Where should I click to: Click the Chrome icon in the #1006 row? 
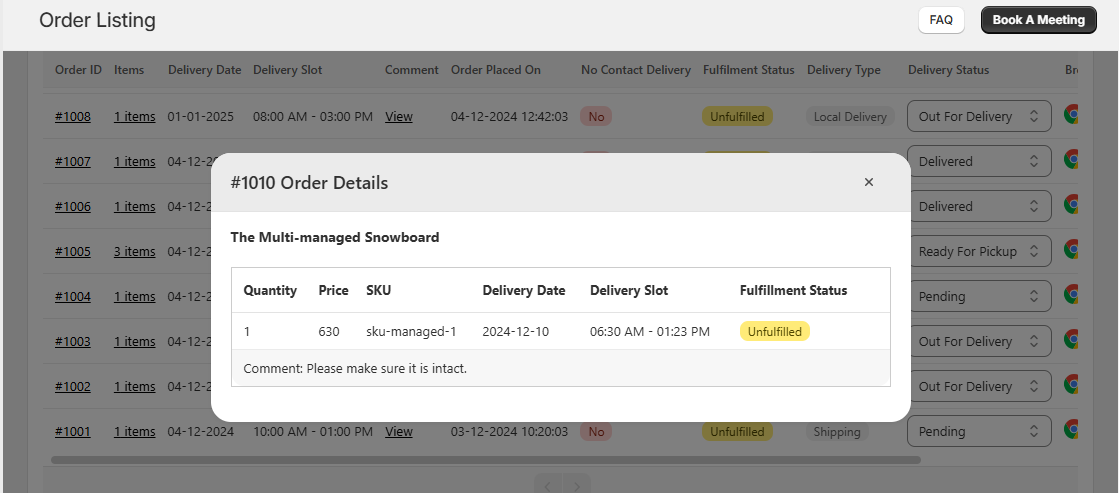[x=1071, y=206]
